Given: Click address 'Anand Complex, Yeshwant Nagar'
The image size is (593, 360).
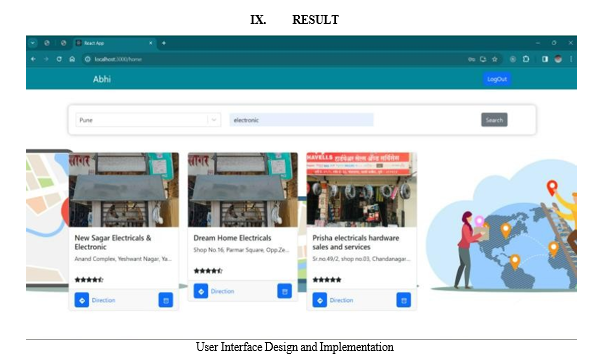Looking at the screenshot, I should click(x=123, y=259).
